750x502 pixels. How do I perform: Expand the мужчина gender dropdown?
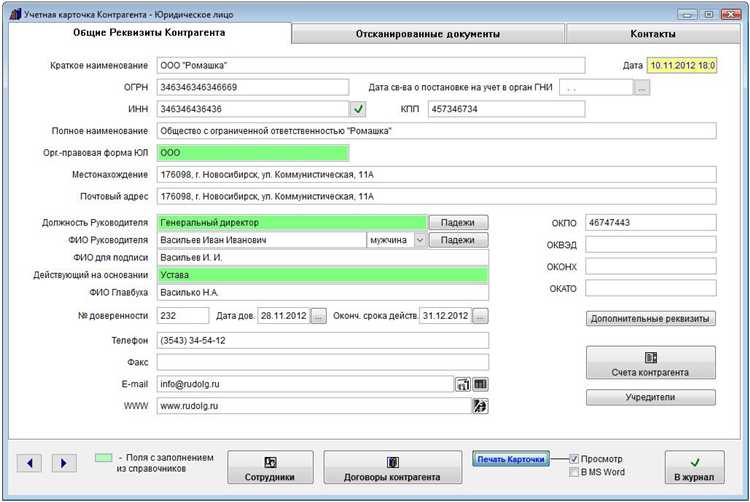click(x=419, y=240)
